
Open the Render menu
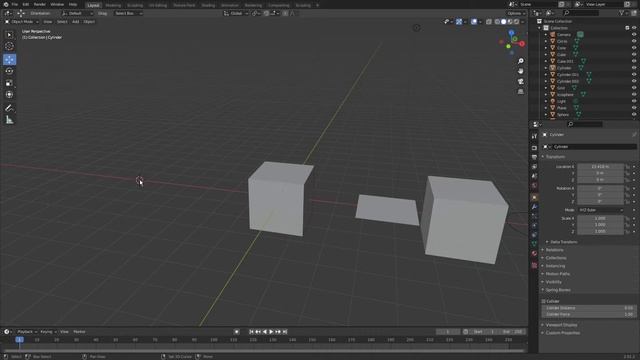coord(40,4)
